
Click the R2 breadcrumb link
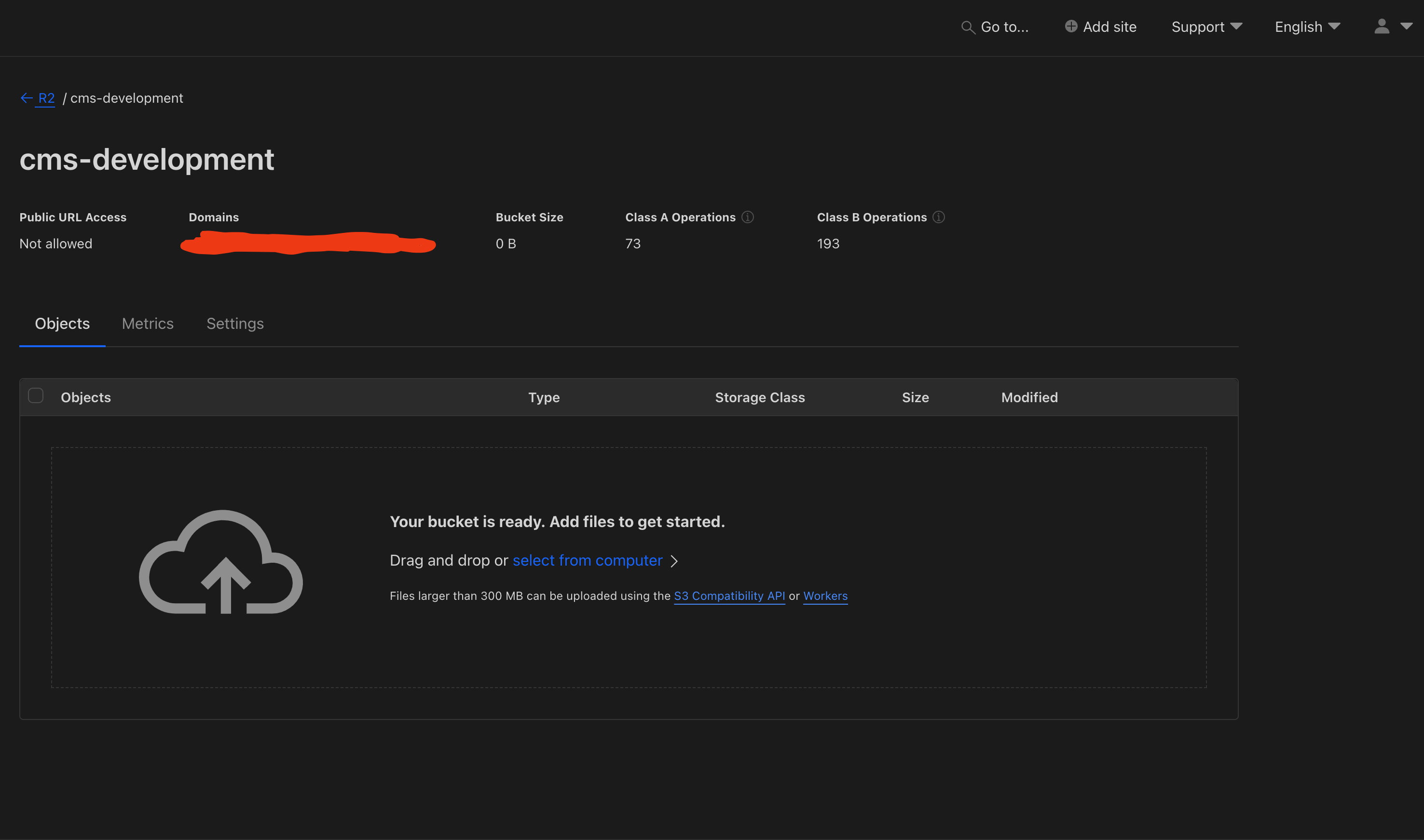(46, 98)
